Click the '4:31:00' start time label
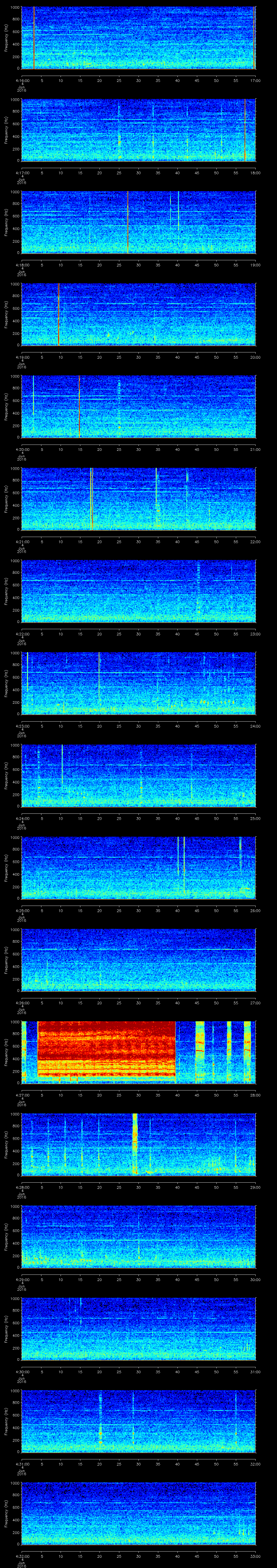The image size is (277, 1568). 22,1464
